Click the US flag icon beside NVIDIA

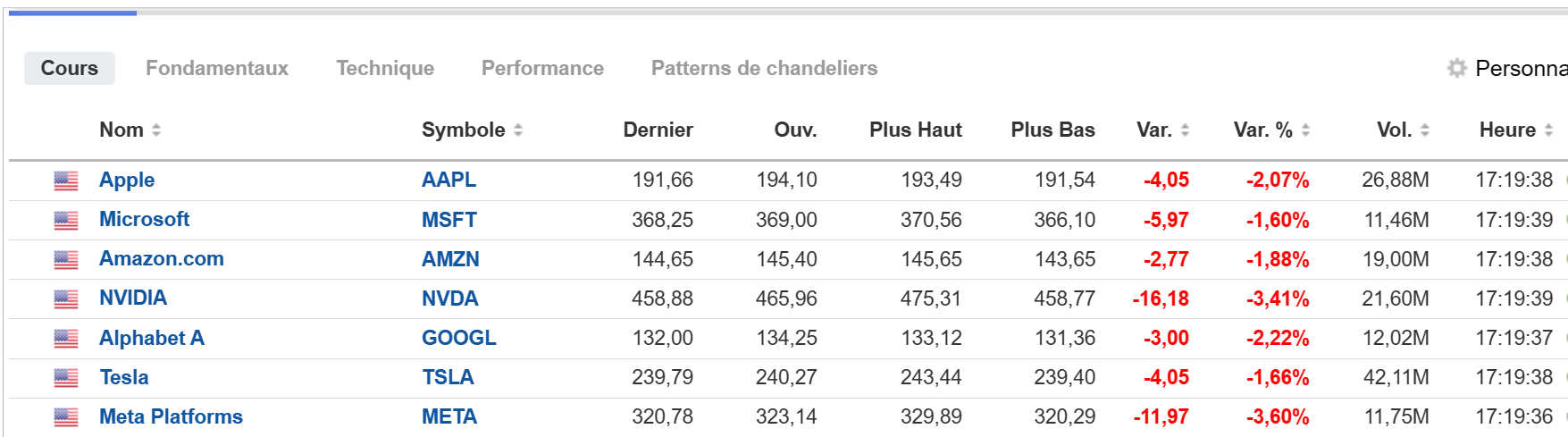[66, 298]
